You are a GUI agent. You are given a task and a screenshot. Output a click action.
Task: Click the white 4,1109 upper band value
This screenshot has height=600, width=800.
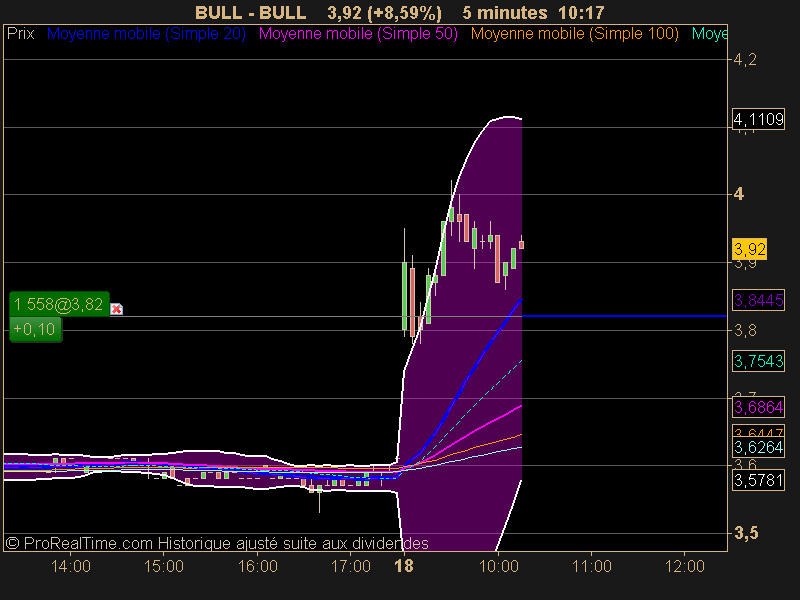(x=758, y=119)
